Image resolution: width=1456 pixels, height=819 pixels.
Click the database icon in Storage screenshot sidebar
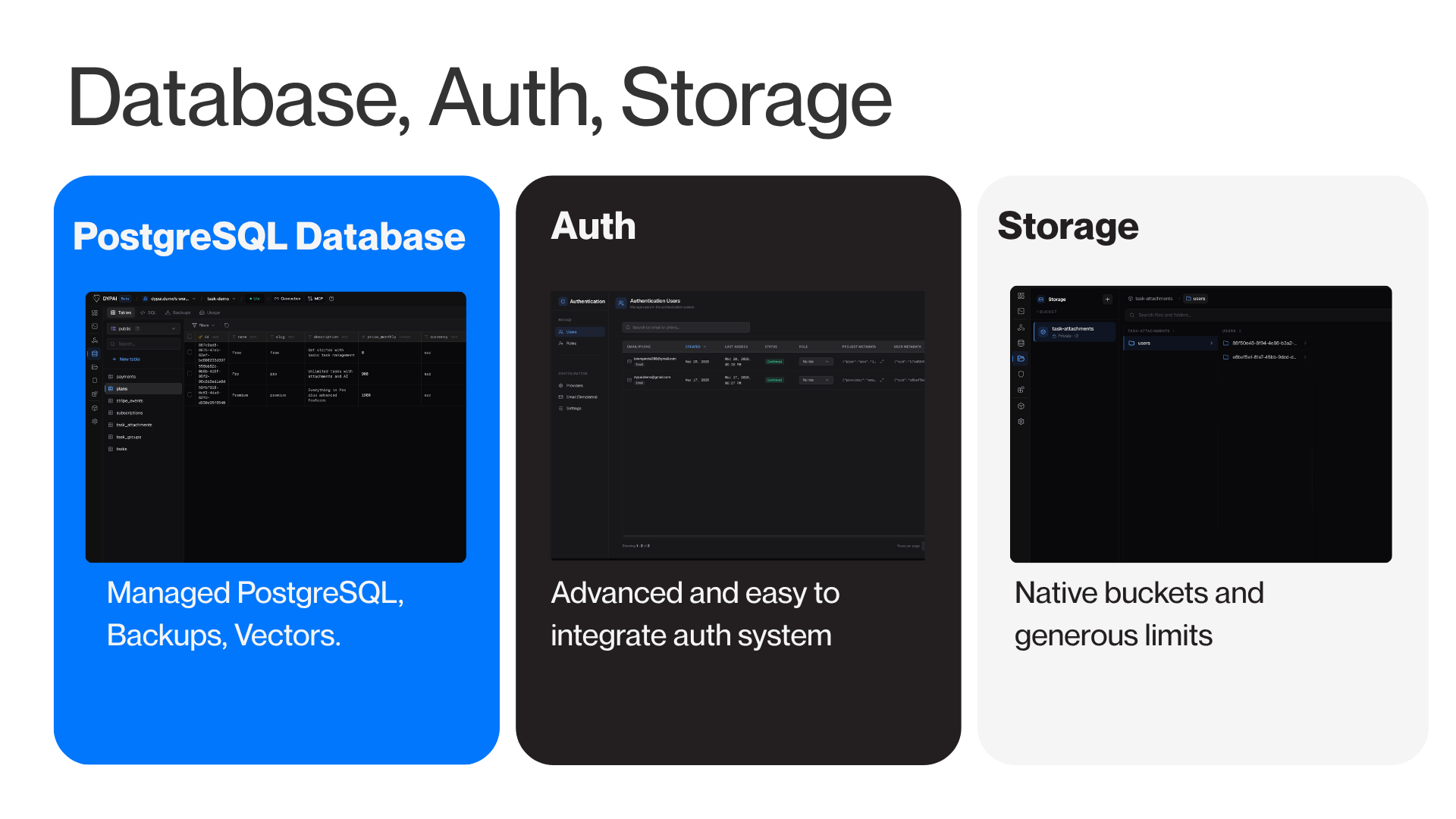(x=1021, y=343)
